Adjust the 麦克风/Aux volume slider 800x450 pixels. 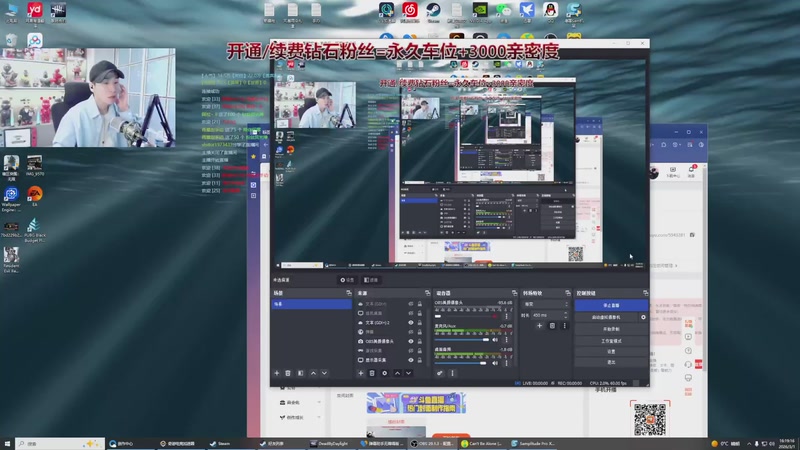click(462, 340)
